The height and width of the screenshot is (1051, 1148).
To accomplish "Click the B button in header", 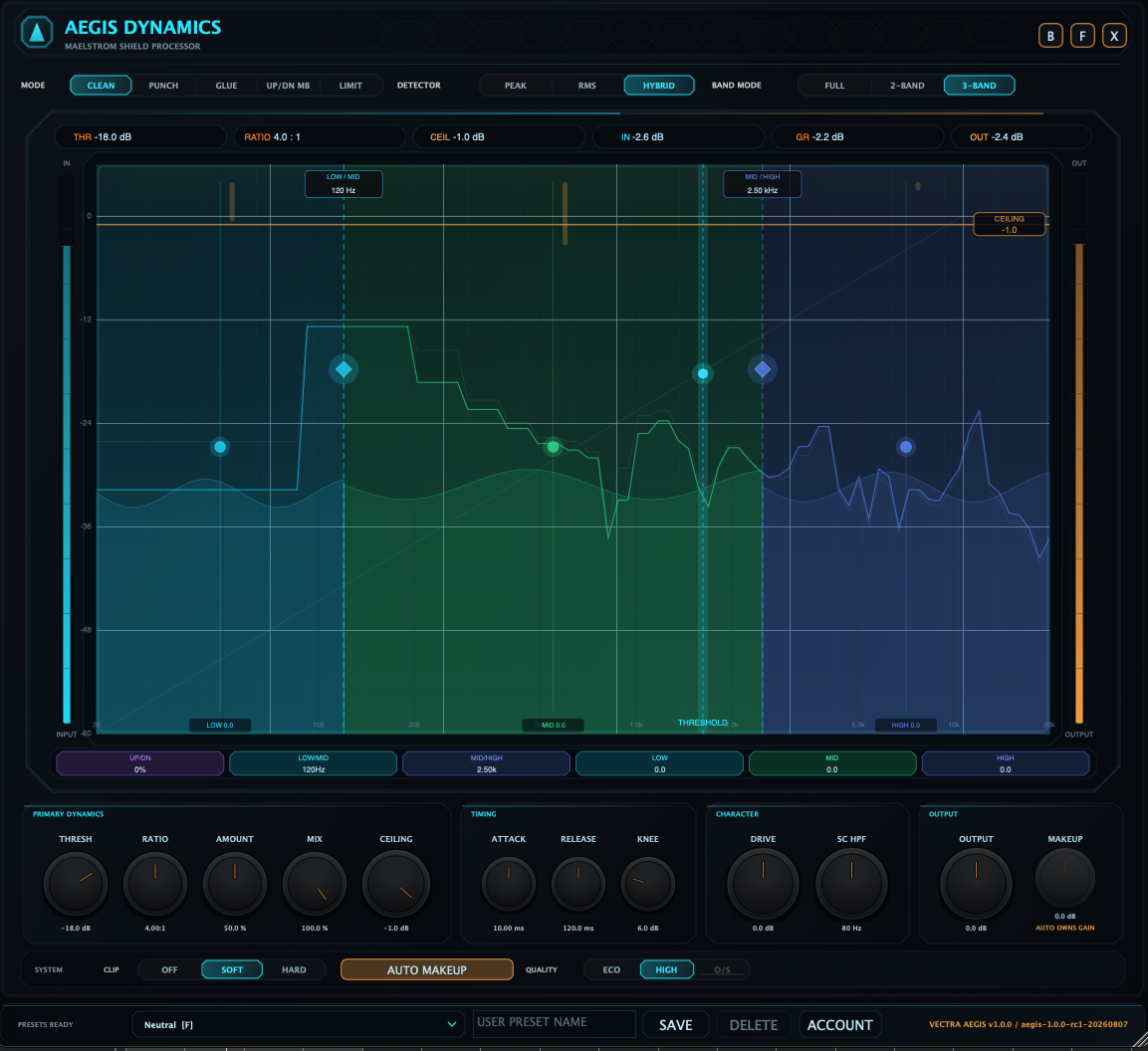I will point(1050,35).
